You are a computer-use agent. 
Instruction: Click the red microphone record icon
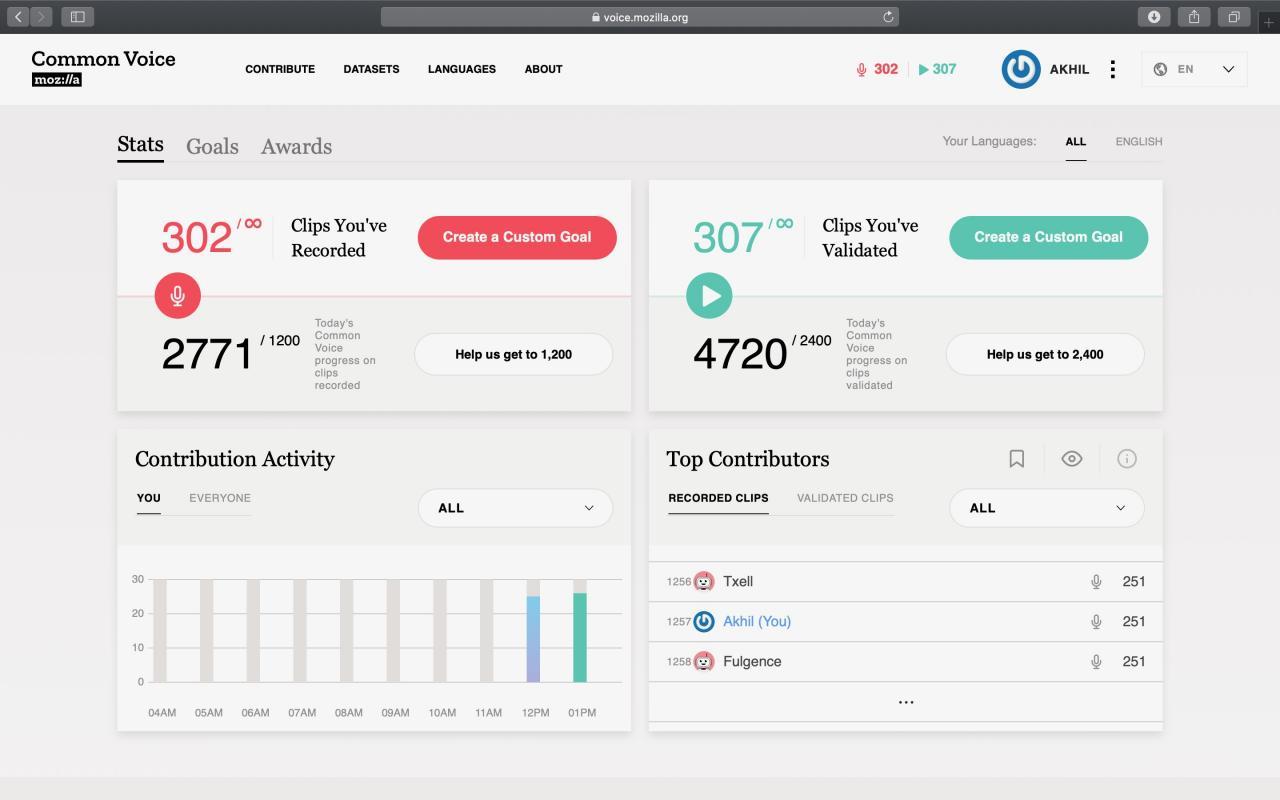[x=178, y=295]
